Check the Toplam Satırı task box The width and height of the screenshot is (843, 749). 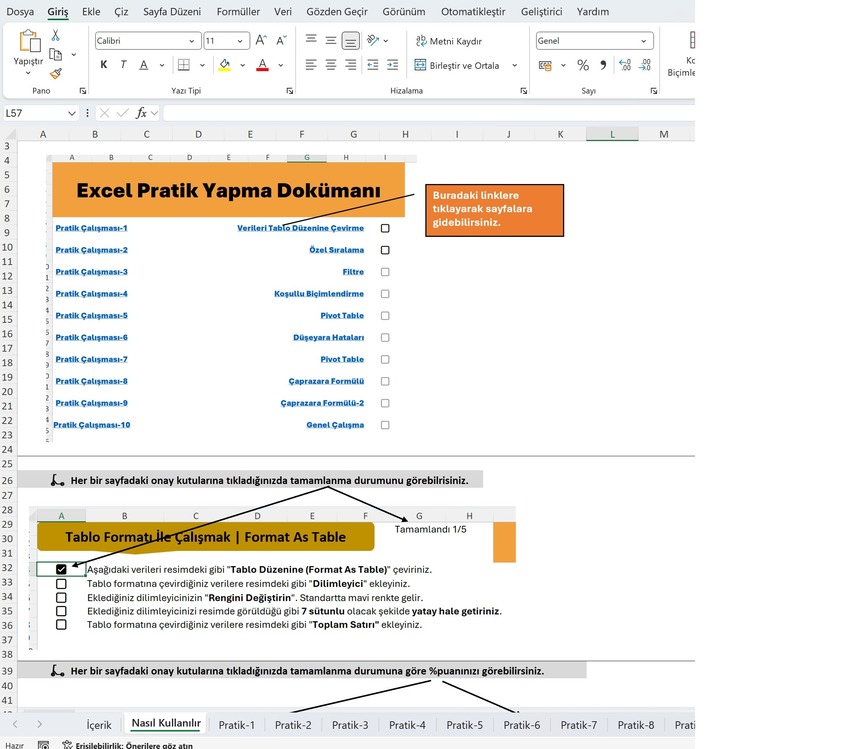click(61, 625)
